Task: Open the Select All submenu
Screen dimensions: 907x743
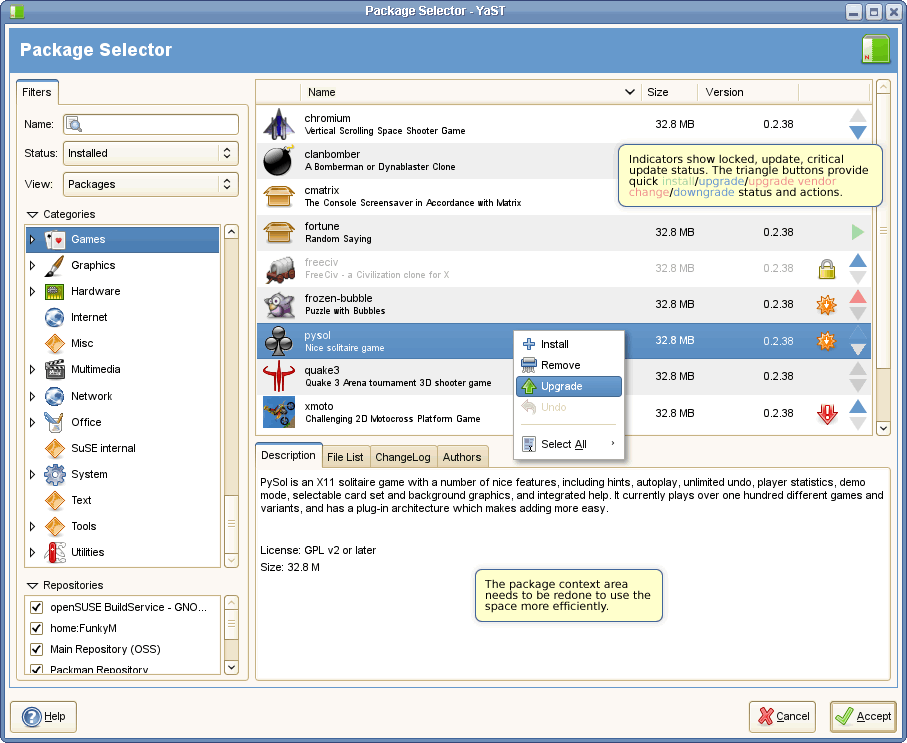Action: 569,444
